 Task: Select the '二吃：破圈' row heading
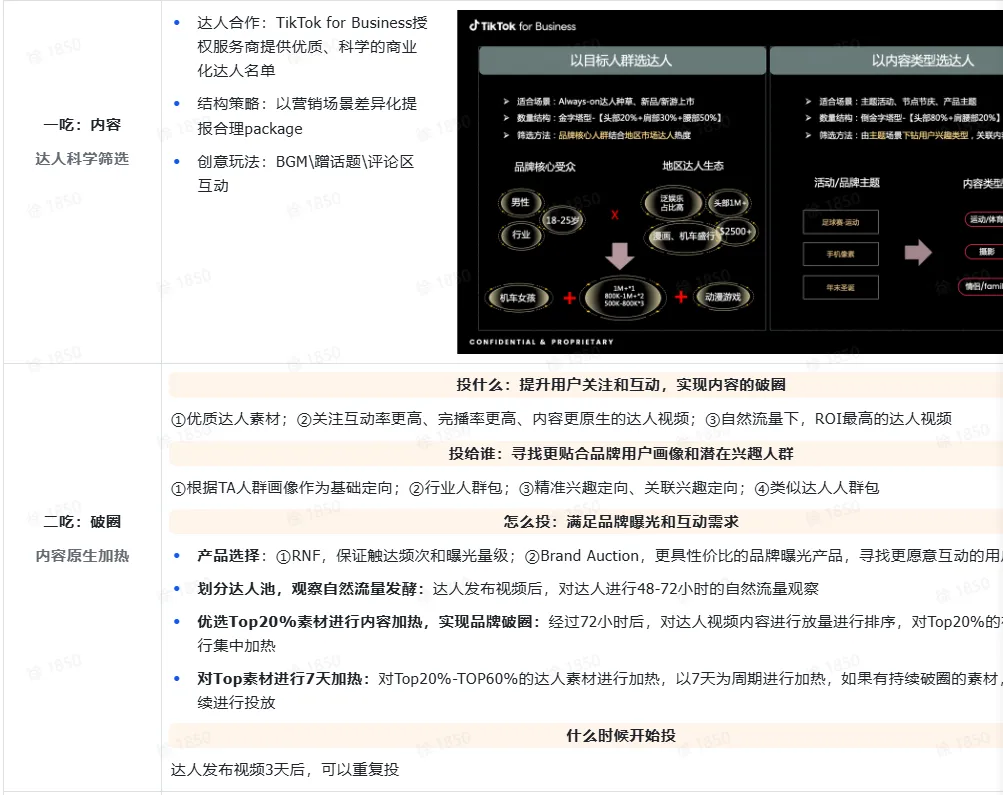pyautogui.click(x=82, y=522)
